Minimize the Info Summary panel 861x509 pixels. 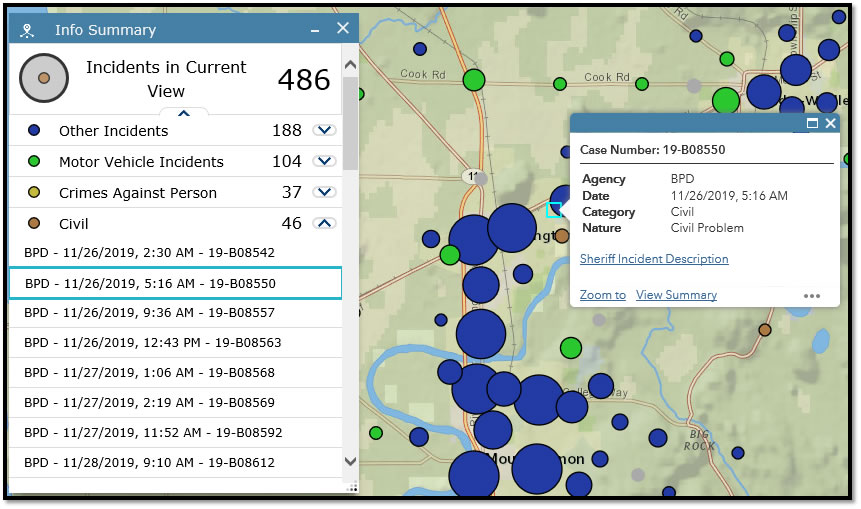(x=315, y=31)
